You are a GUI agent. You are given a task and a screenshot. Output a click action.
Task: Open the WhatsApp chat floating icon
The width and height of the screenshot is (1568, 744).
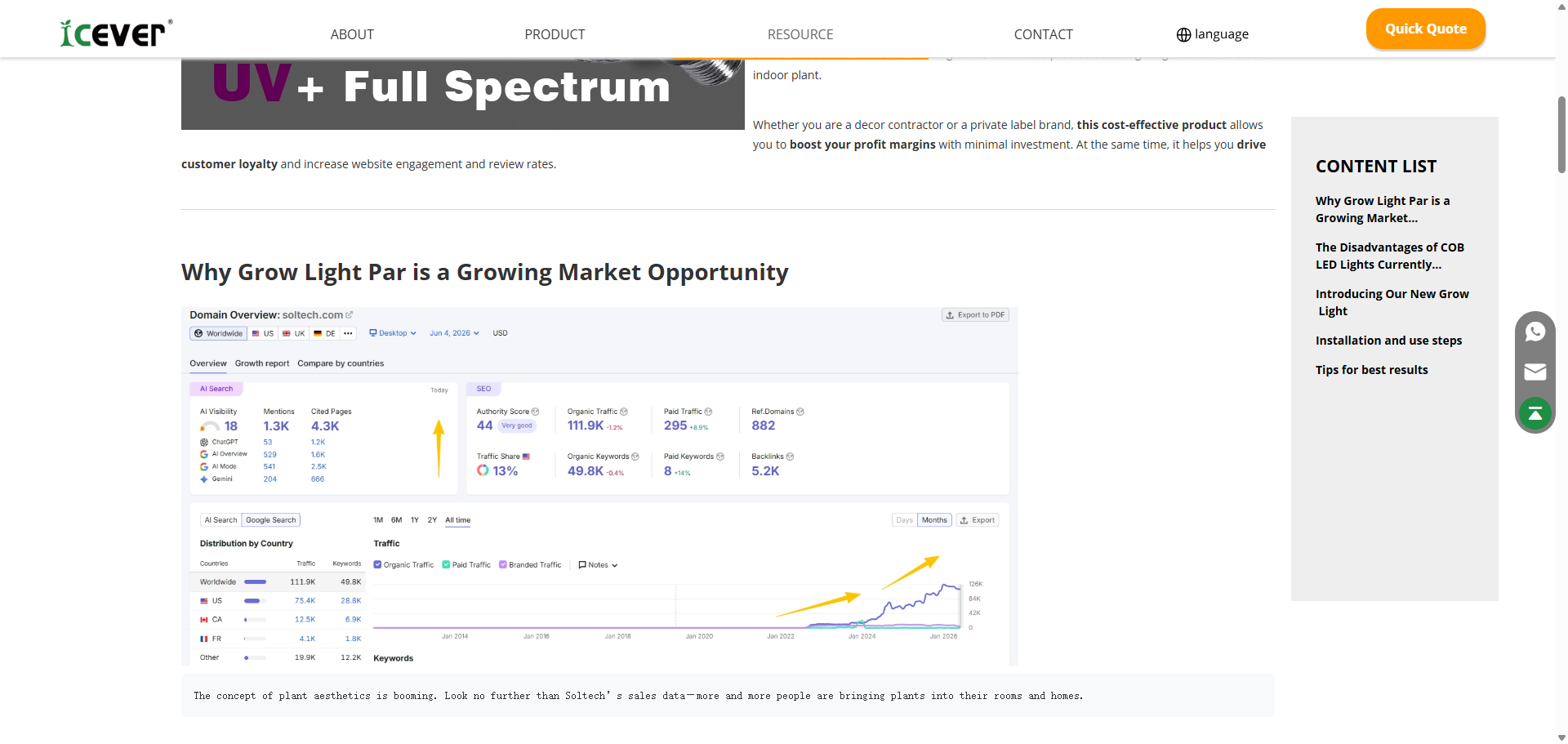1535,332
